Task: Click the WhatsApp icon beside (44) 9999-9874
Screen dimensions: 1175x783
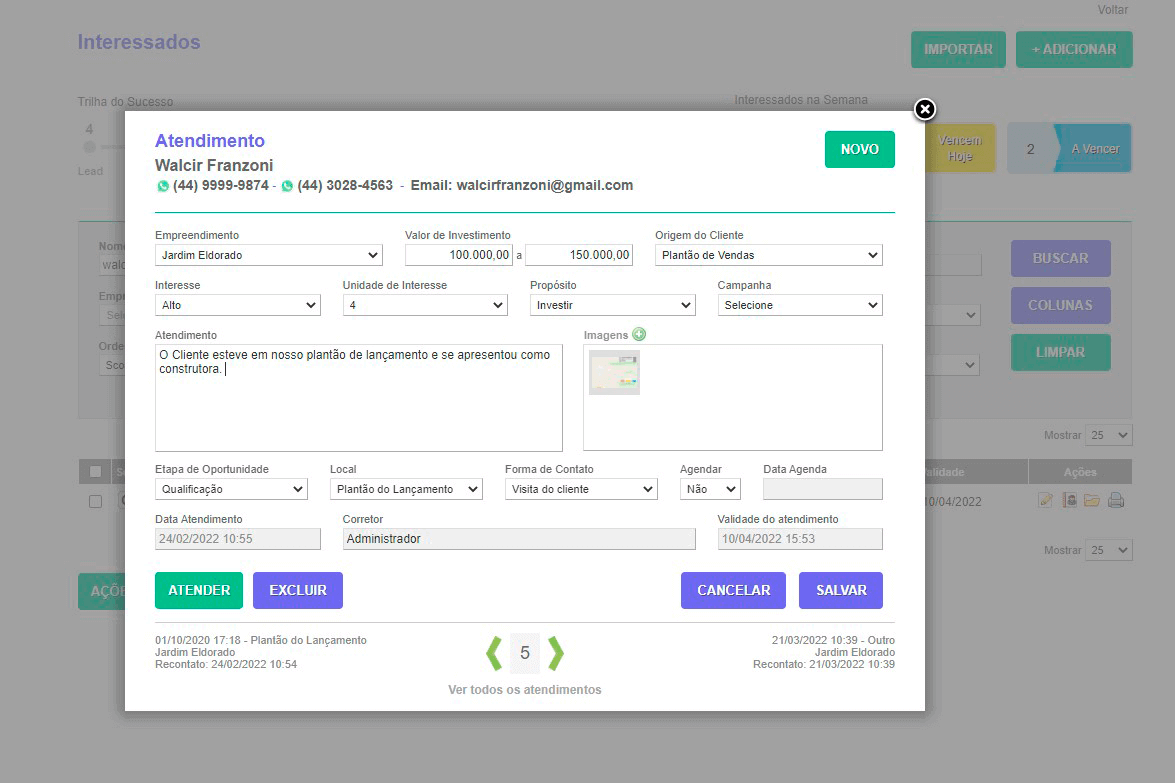Action: [162, 185]
